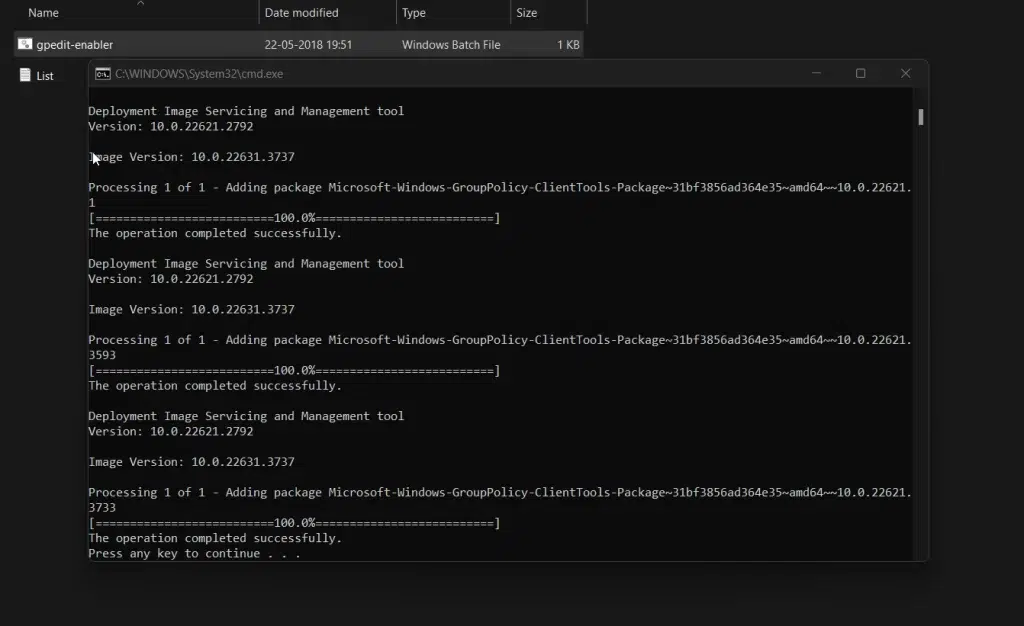Maximize the cmd.exe window
Screen dimensions: 1024x626
(x=861, y=74)
